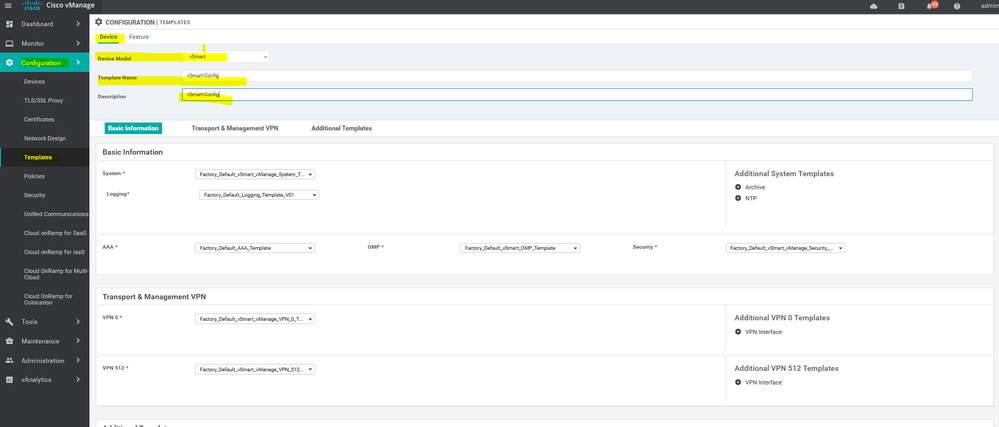Expand the vAnalytics menu chevron
Screen dimensions: 999x427
[x=78, y=379]
